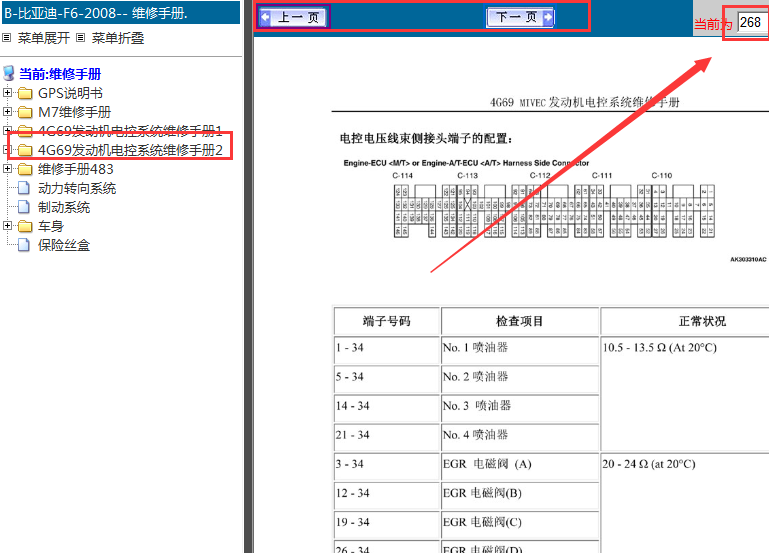Click the EGR 电磁阀 (A) cell
Viewport: 769px width, 553px height.
(x=520, y=467)
